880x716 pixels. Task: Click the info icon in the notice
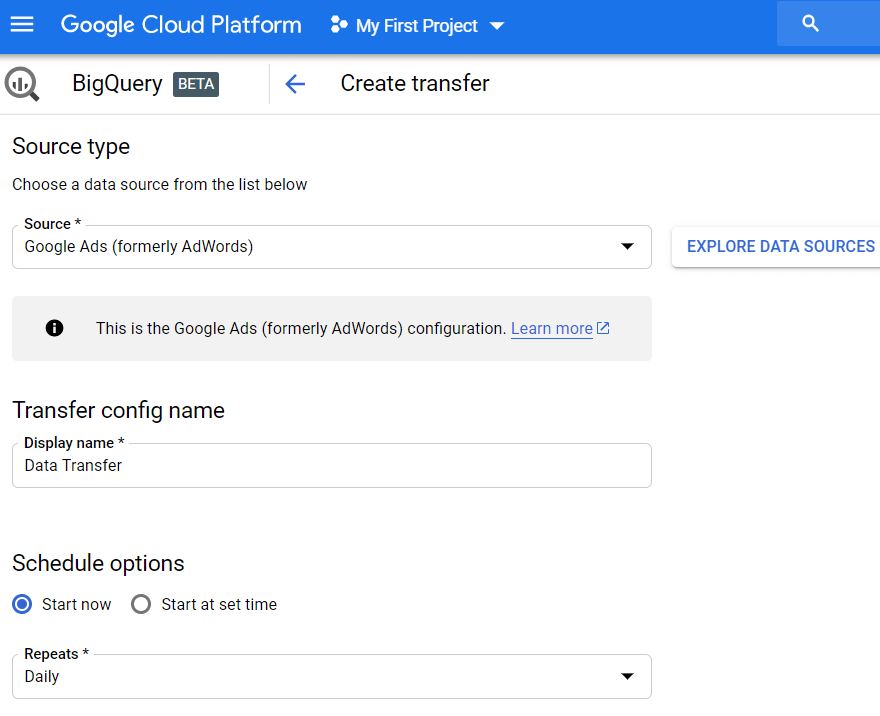pyautogui.click(x=55, y=328)
